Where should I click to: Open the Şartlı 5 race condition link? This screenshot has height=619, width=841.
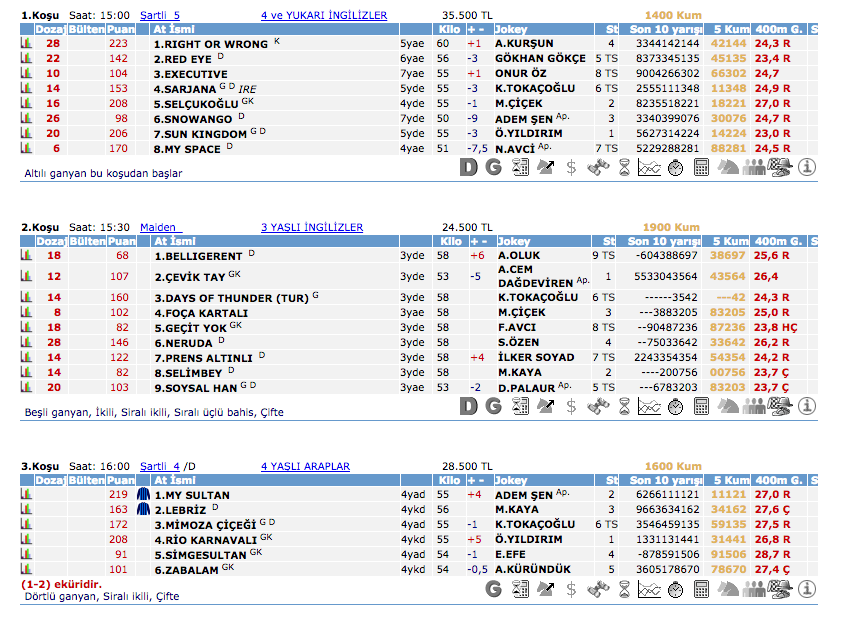(x=160, y=16)
